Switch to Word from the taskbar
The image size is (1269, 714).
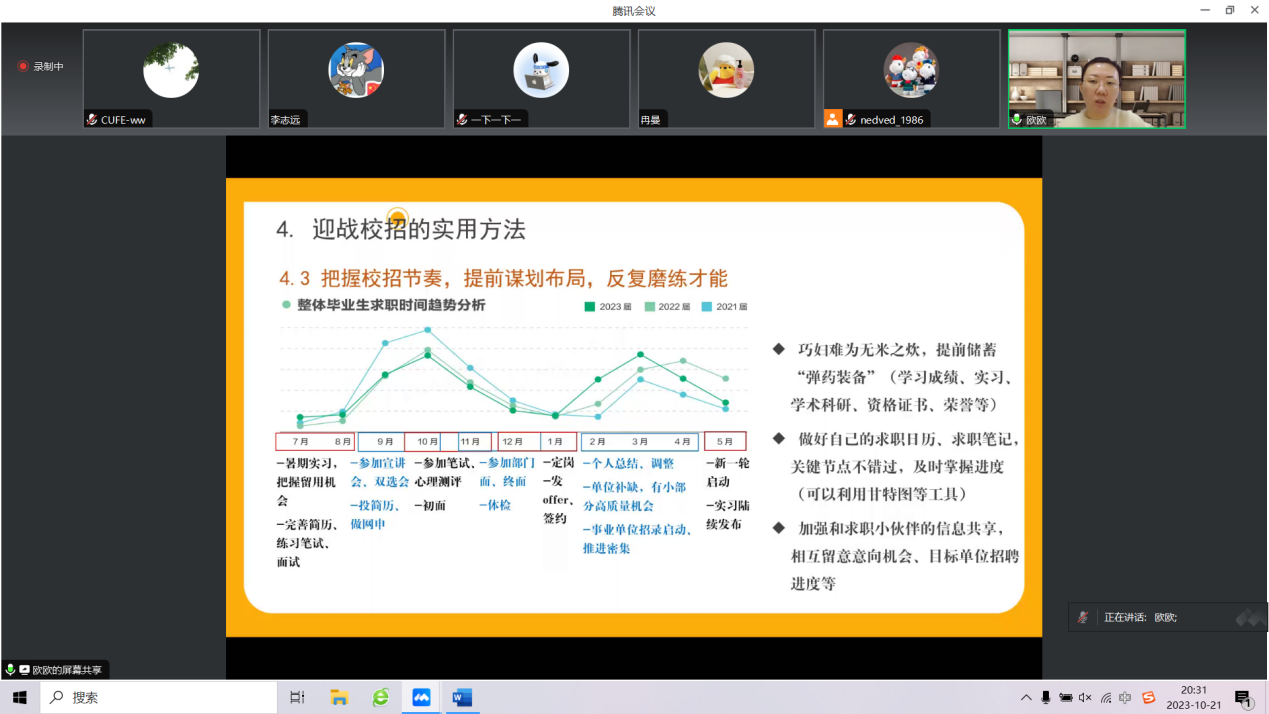coord(462,697)
